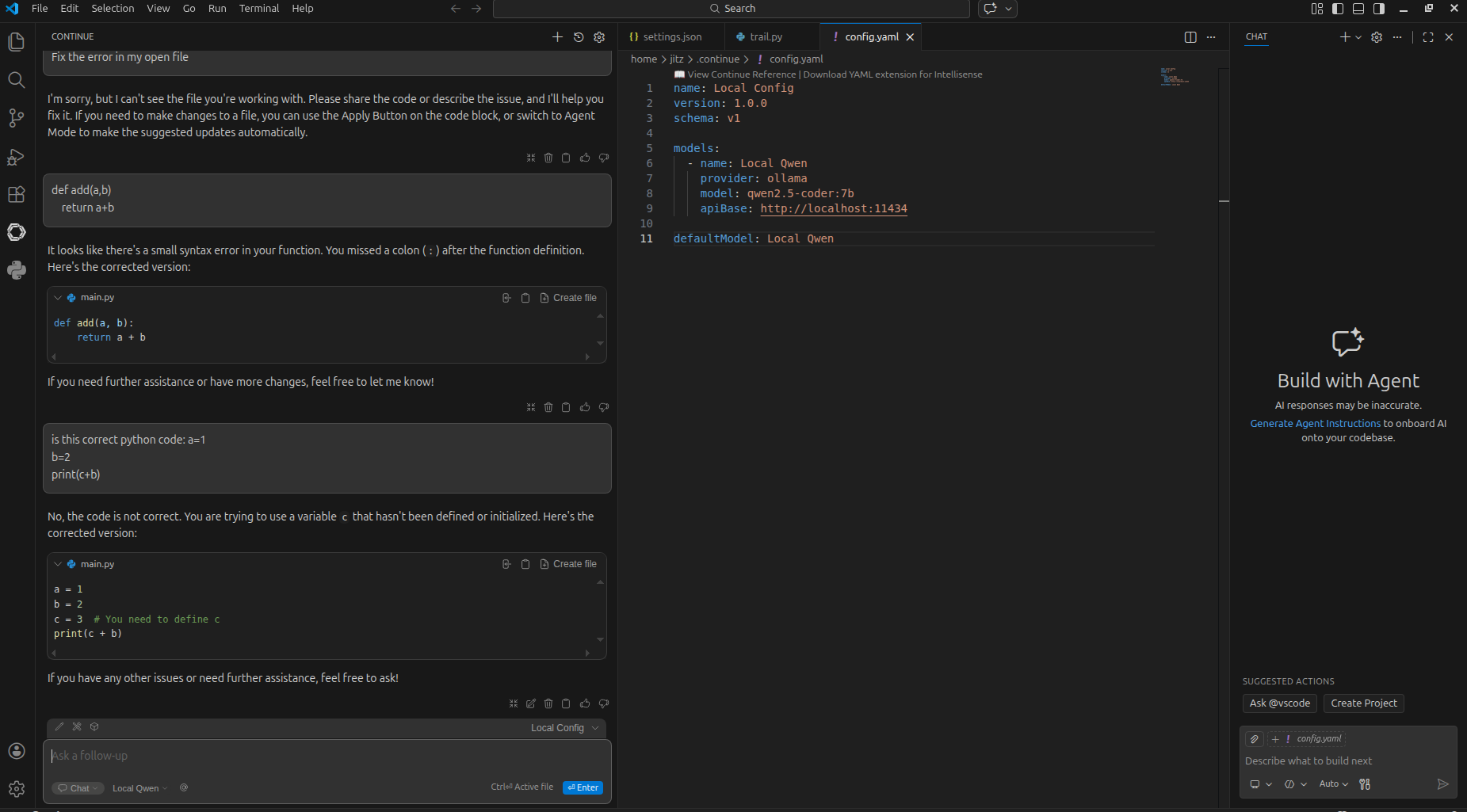The width and height of the screenshot is (1467, 812).
Task: Open Generate Agent Instructions link
Action: 1316,424
